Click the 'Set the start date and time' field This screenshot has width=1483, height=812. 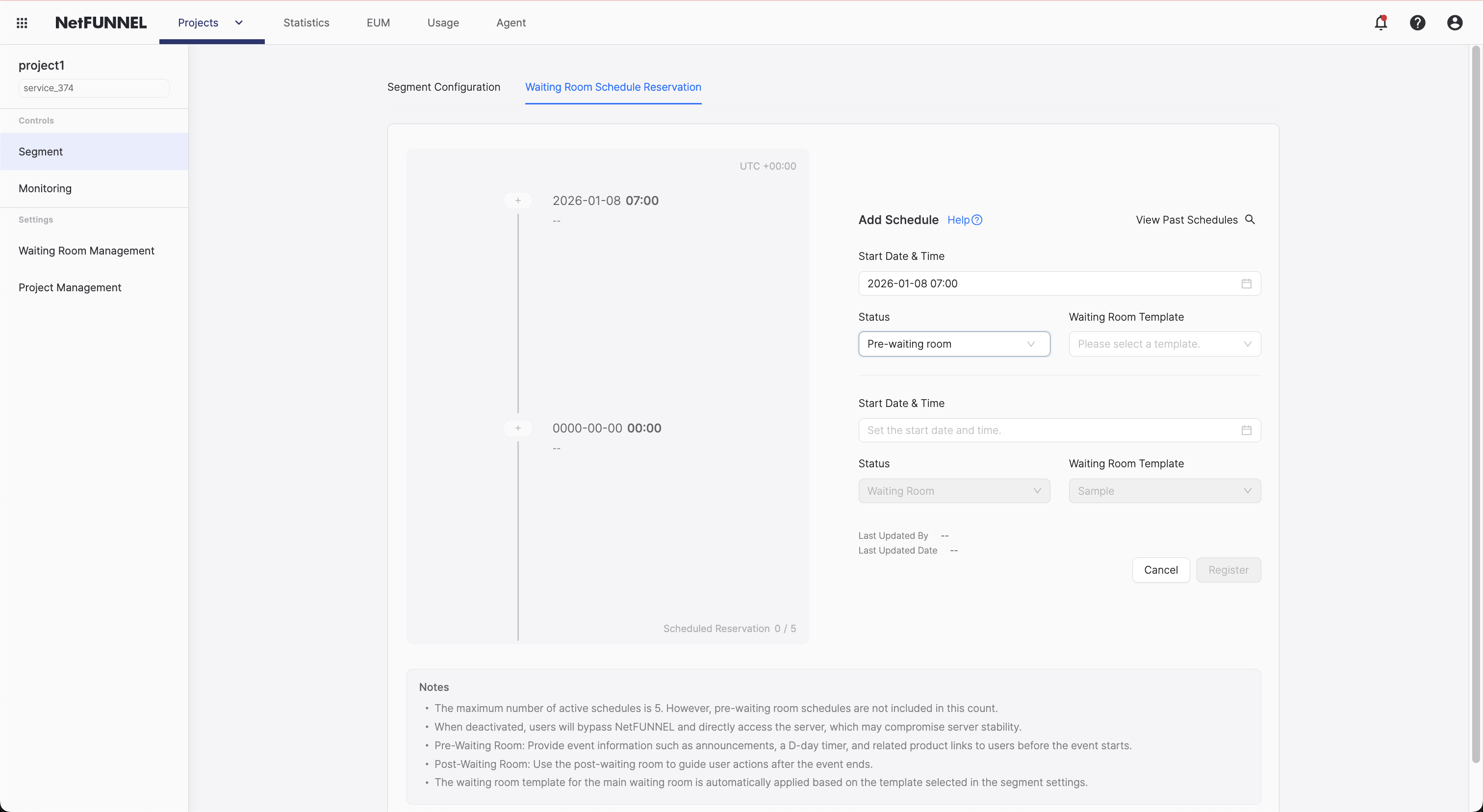pyautogui.click(x=1048, y=431)
